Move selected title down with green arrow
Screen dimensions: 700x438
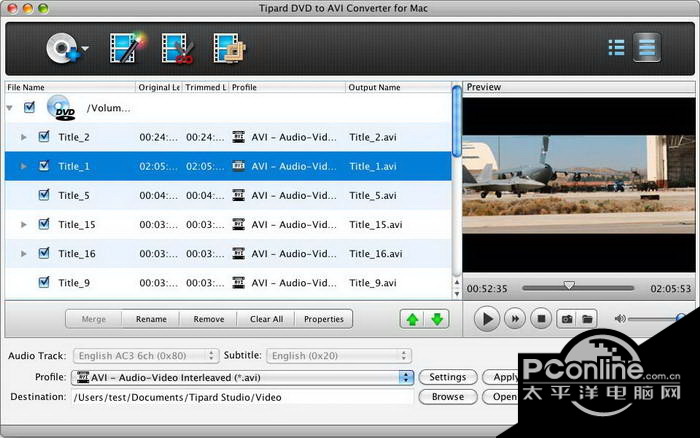[x=437, y=319]
